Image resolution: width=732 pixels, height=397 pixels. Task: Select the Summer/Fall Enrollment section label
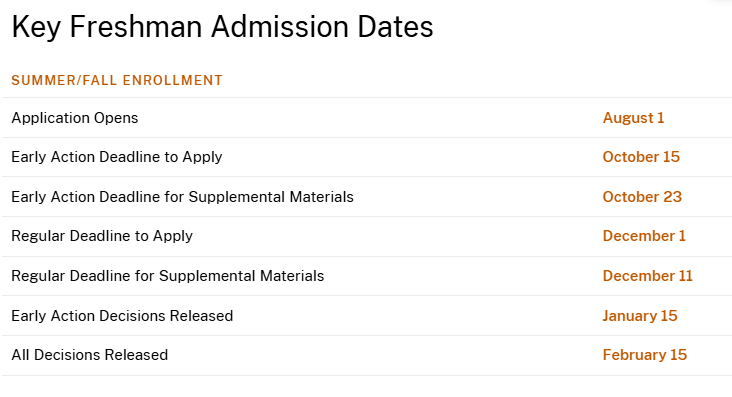tap(117, 80)
